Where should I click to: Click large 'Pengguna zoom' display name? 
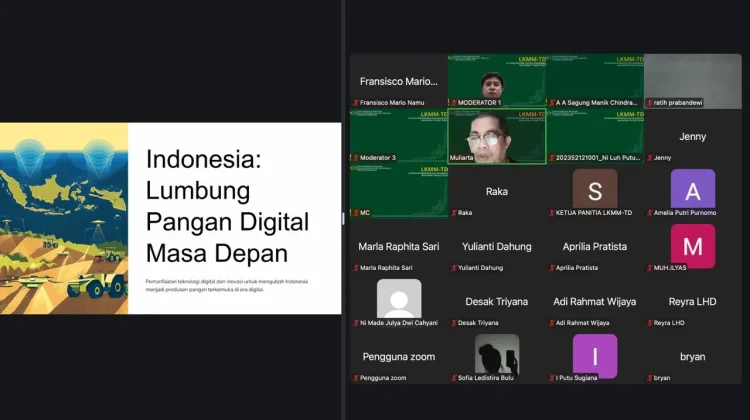[x=398, y=356]
